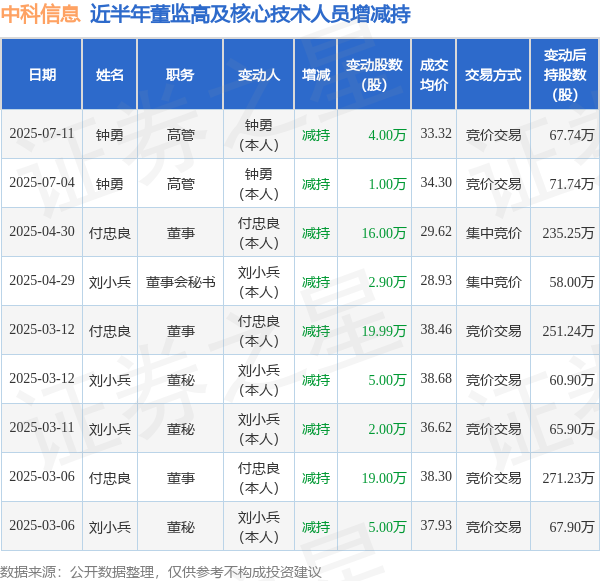Click the date cell 2025-07-11

tap(42, 134)
